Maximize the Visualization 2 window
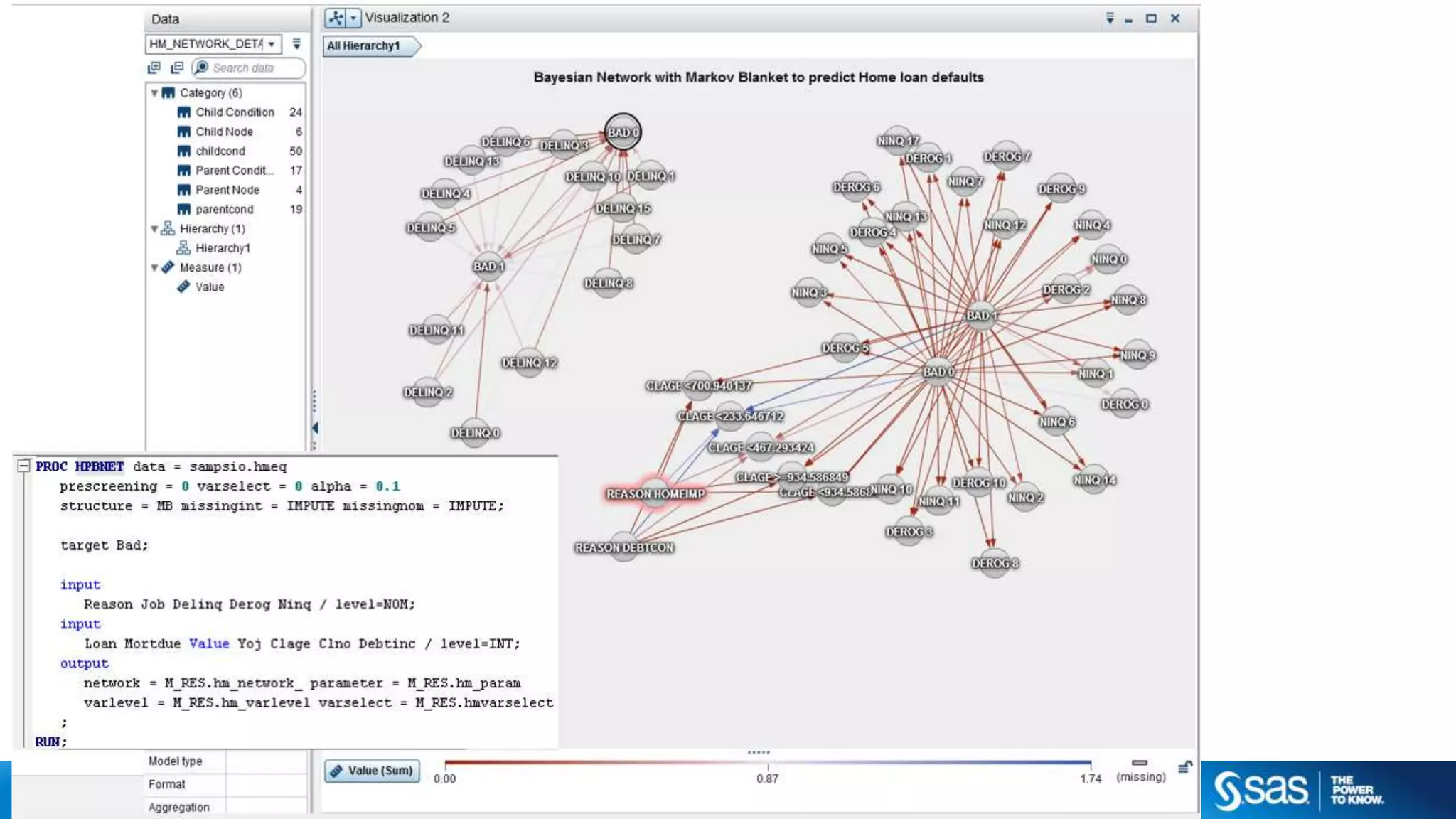1456x819 pixels. [1151, 18]
